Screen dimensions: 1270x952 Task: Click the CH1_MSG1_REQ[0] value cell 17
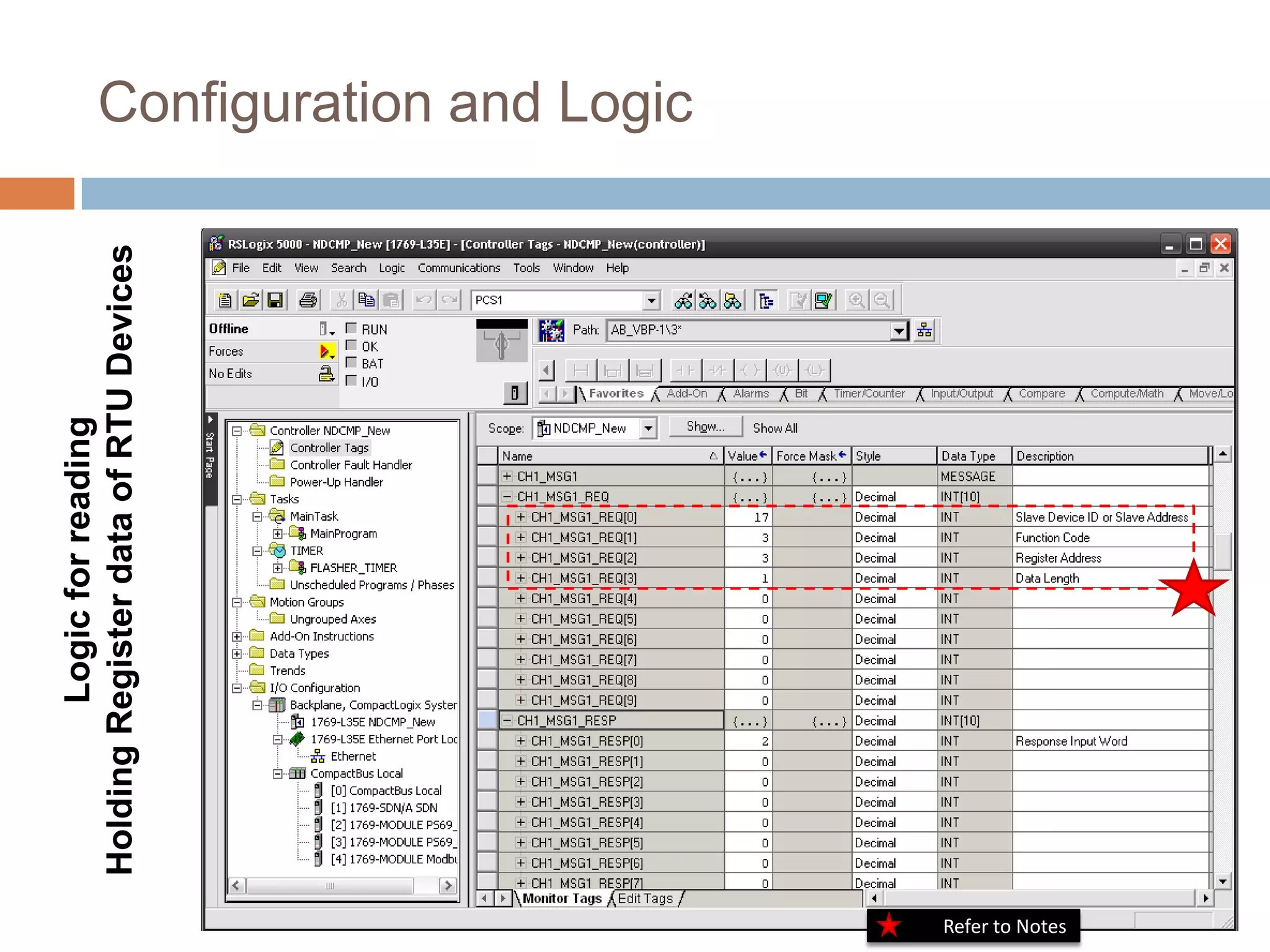(748, 517)
